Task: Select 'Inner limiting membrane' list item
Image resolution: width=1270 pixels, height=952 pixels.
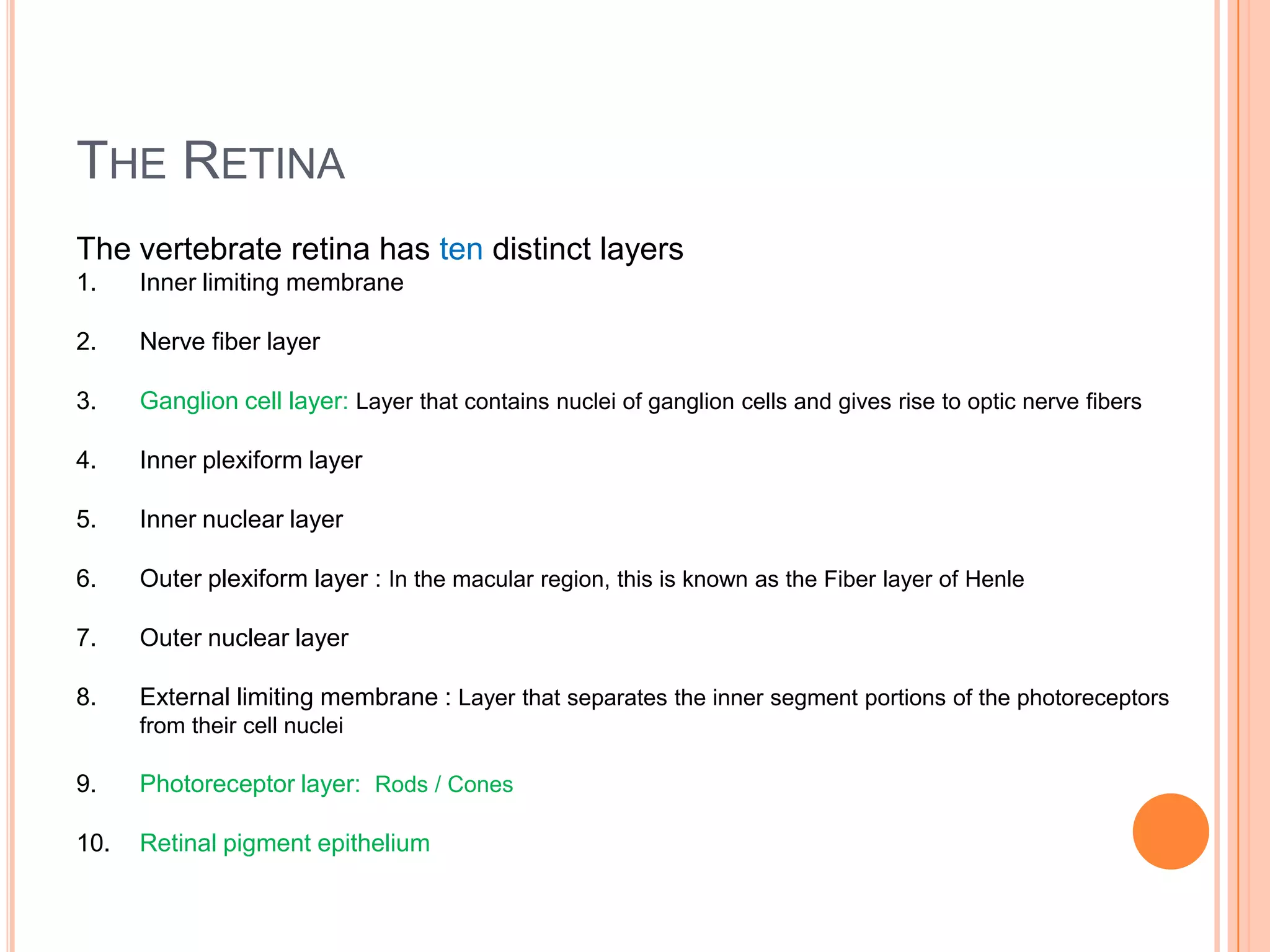Action: click(272, 283)
